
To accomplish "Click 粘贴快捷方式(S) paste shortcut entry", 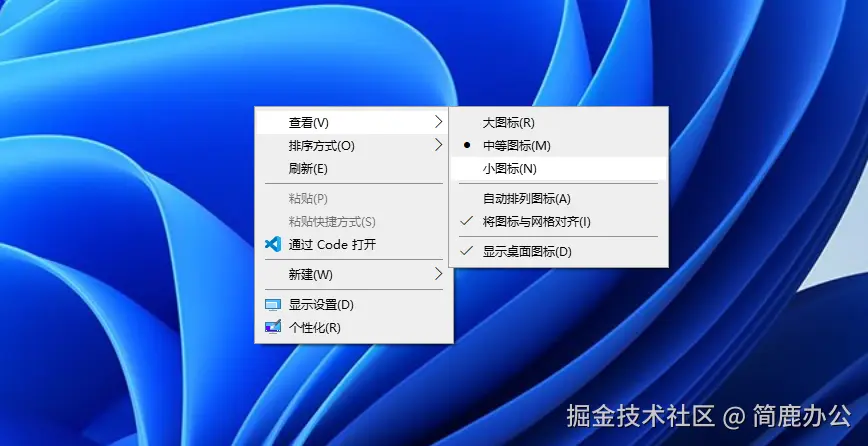I will (x=354, y=222).
